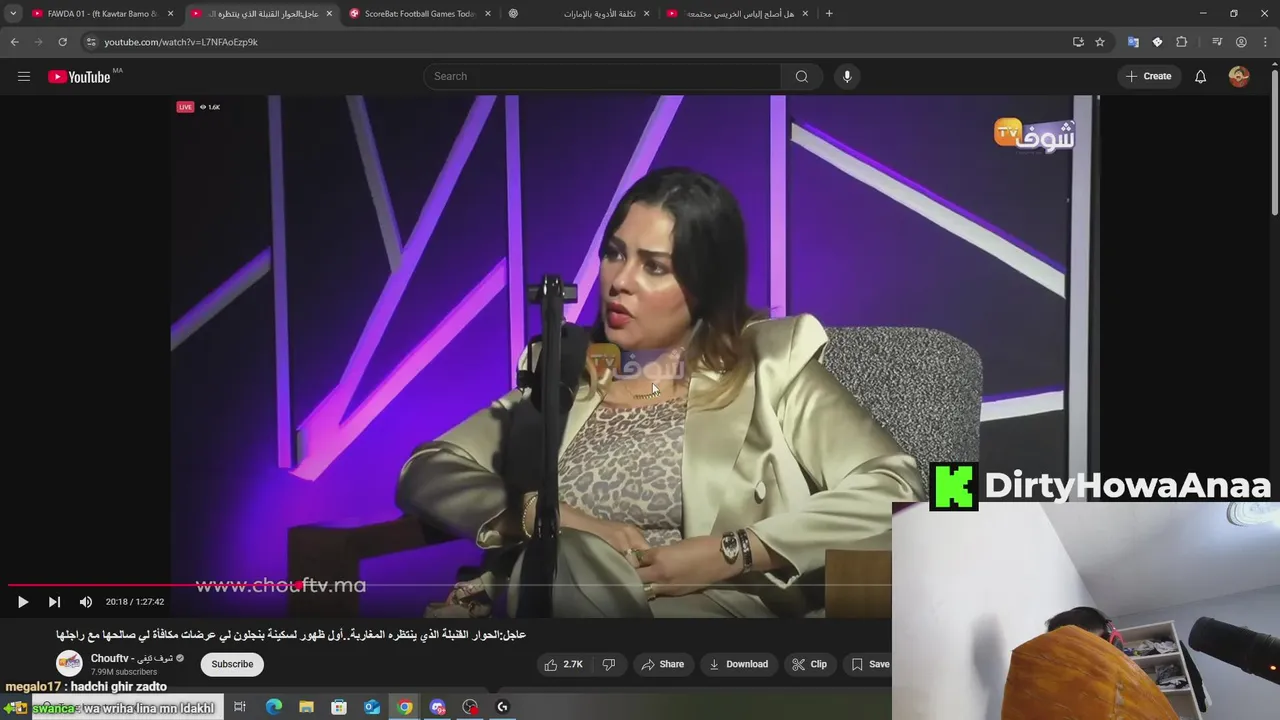This screenshot has width=1280, height=720.
Task: Mute video with speaker icon
Action: (86, 602)
